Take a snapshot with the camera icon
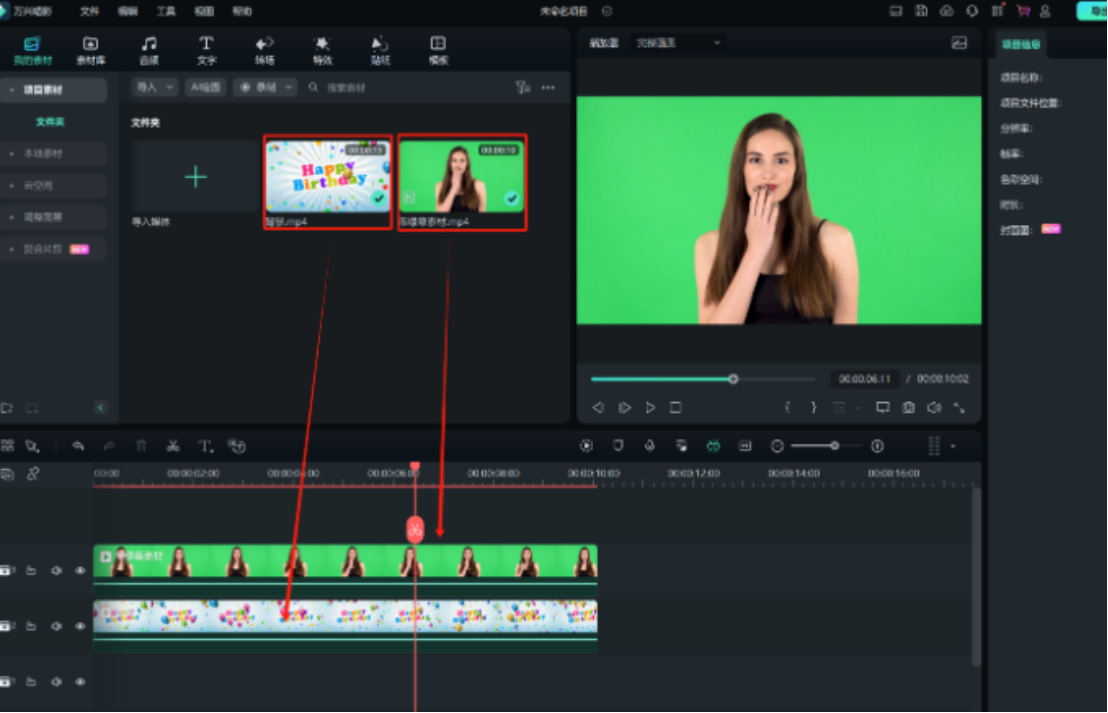Viewport: 1108px width, 713px height. 908,408
